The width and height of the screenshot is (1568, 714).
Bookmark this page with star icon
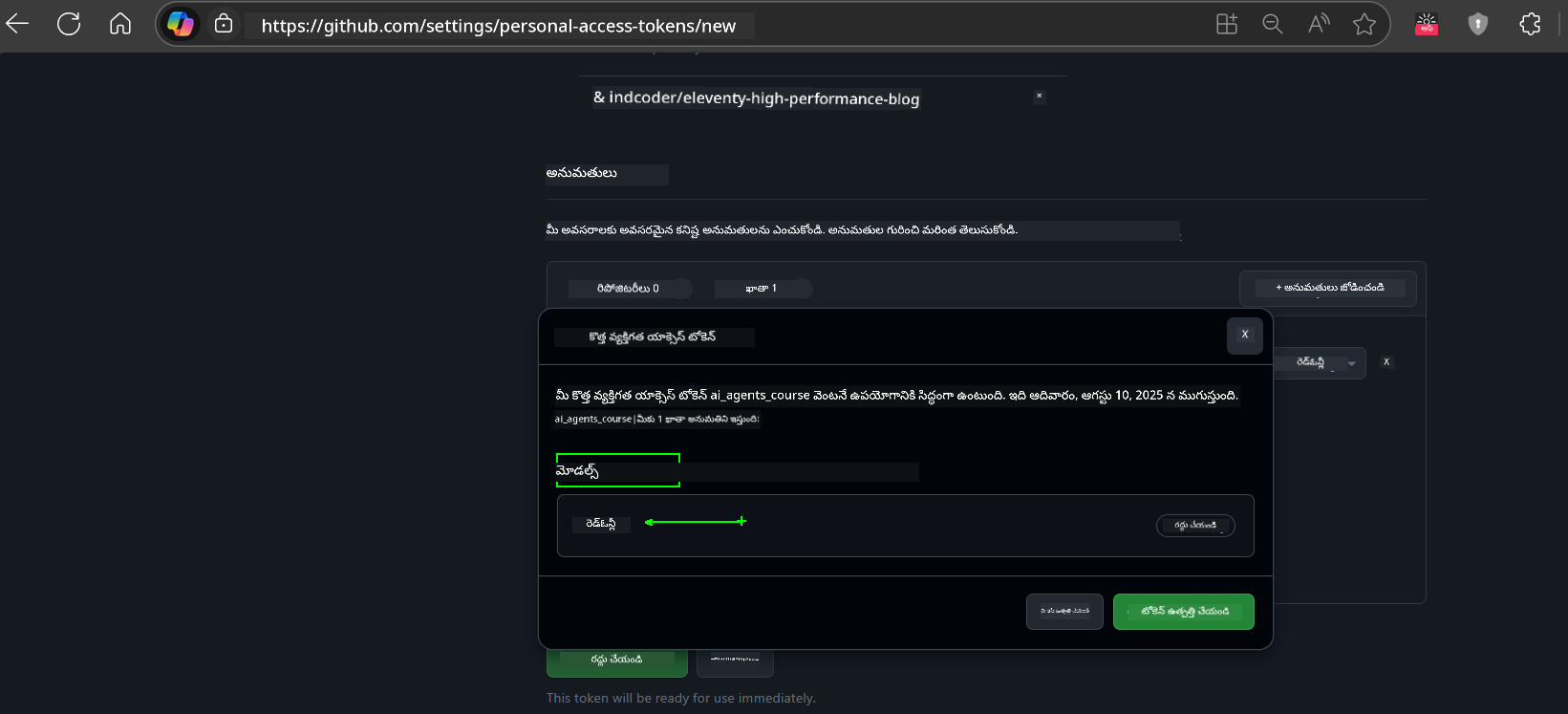[x=1364, y=24]
